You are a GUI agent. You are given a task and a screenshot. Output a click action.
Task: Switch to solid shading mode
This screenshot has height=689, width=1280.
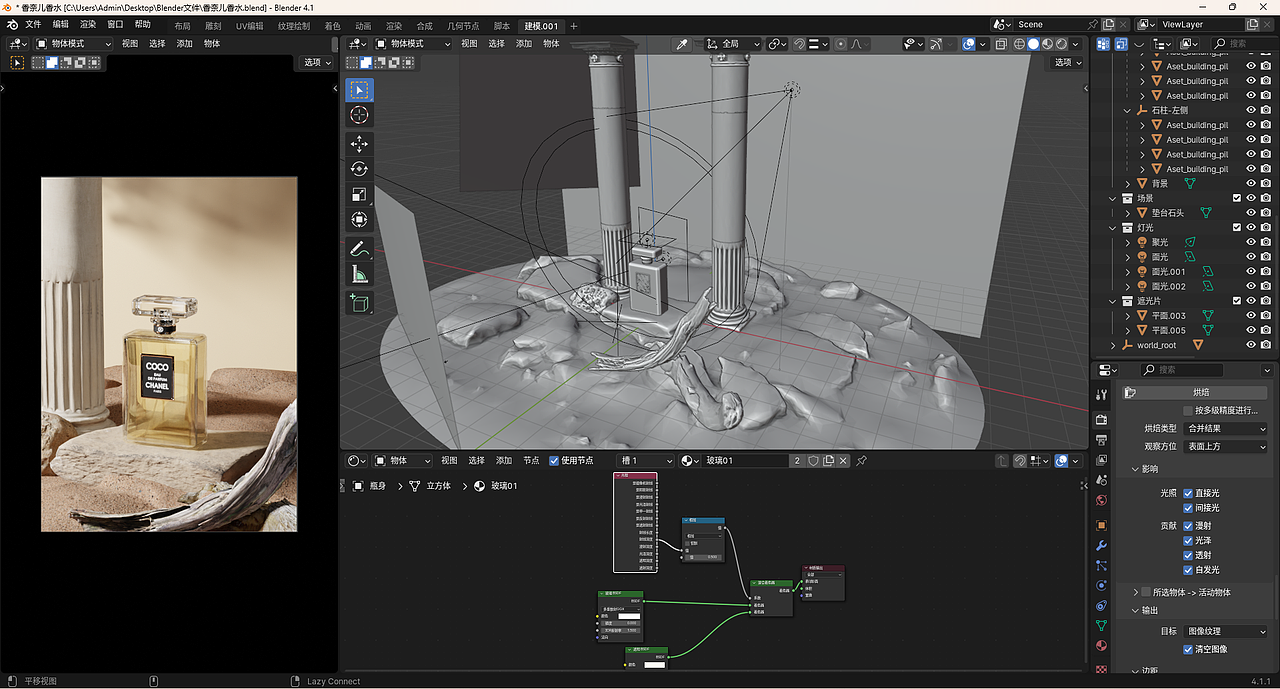coord(1033,44)
